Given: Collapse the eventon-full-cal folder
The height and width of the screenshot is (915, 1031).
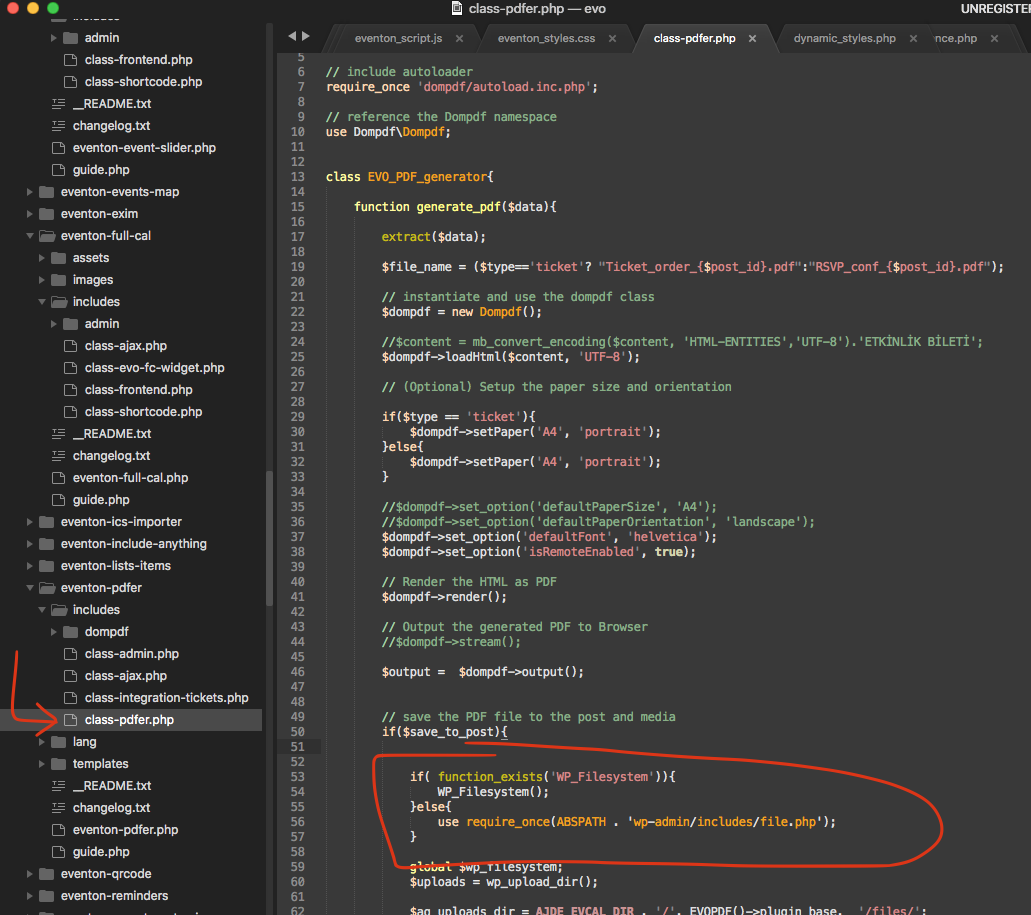Looking at the screenshot, I should click(30, 236).
